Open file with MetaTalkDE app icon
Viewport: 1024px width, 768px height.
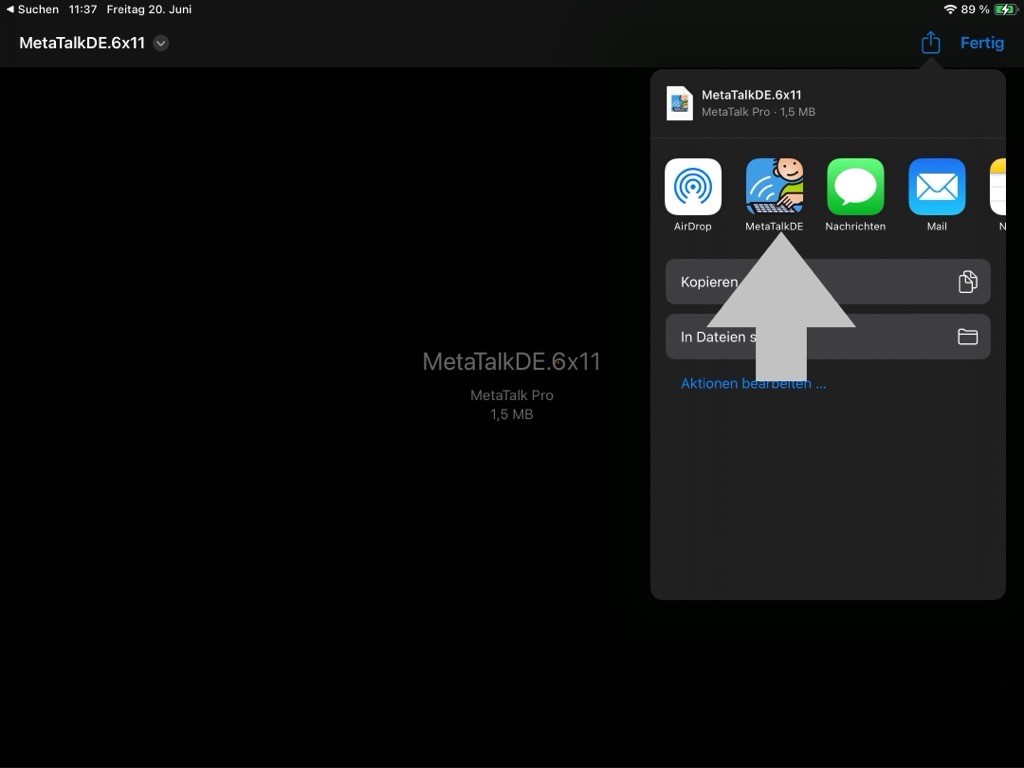[774, 187]
